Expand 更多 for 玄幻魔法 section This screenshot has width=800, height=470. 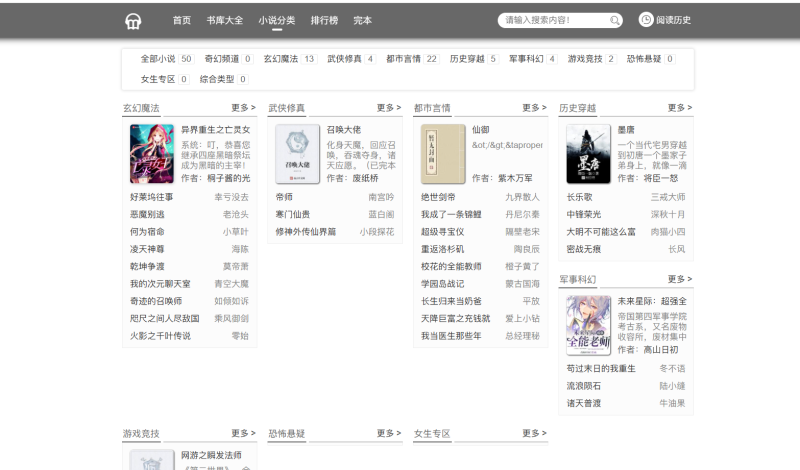(243, 108)
